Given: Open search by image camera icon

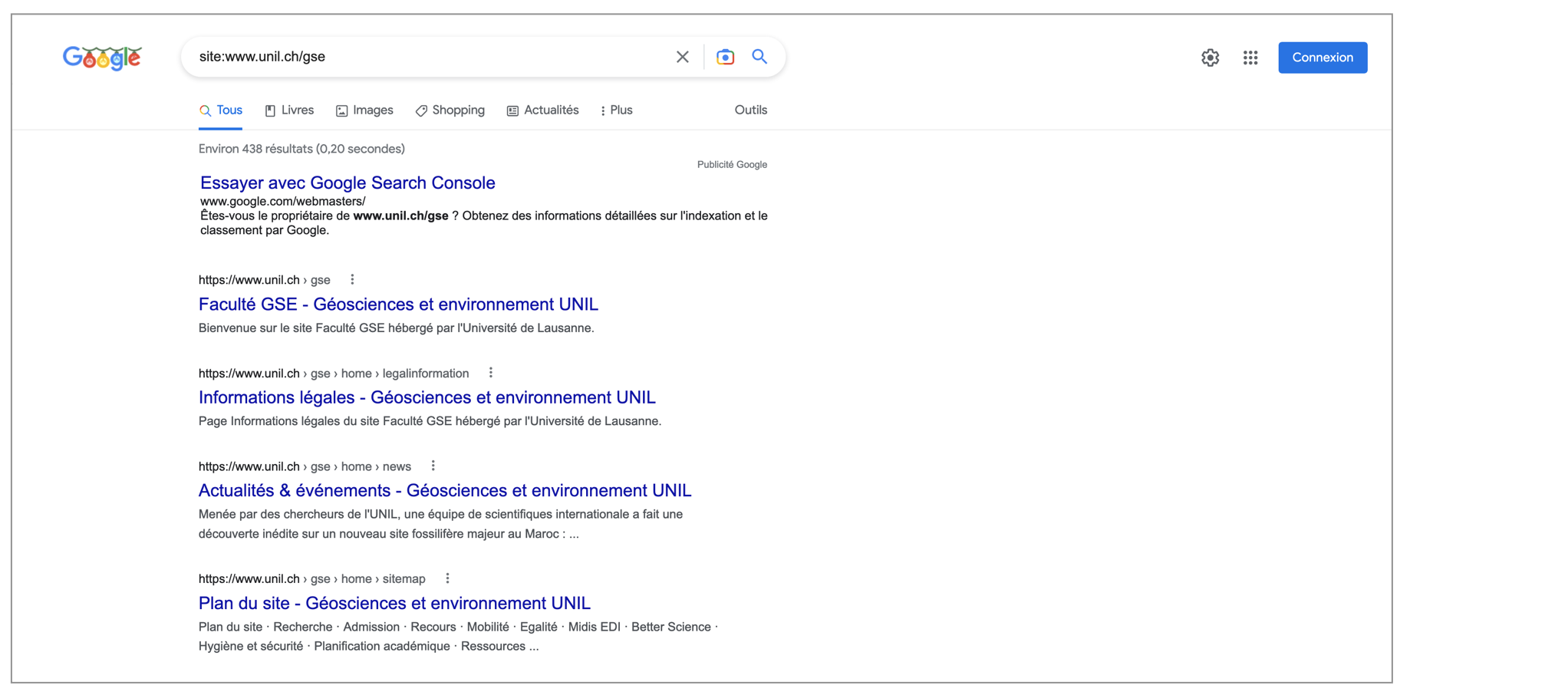Looking at the screenshot, I should pyautogui.click(x=725, y=57).
